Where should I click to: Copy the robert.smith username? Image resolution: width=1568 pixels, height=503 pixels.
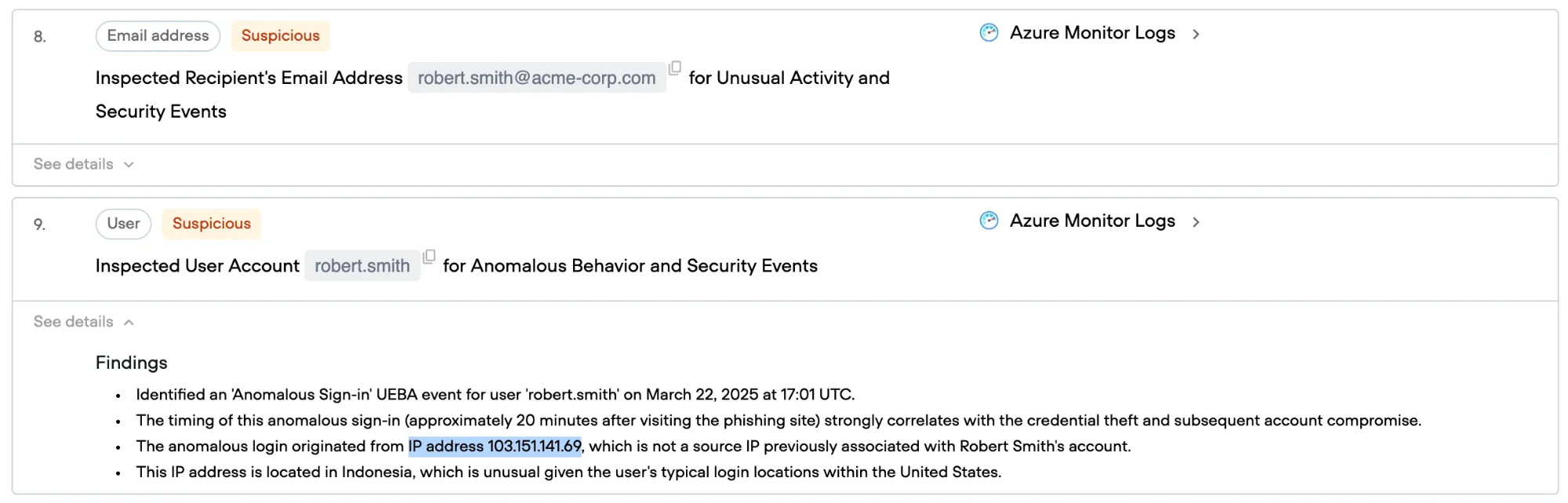tap(429, 257)
